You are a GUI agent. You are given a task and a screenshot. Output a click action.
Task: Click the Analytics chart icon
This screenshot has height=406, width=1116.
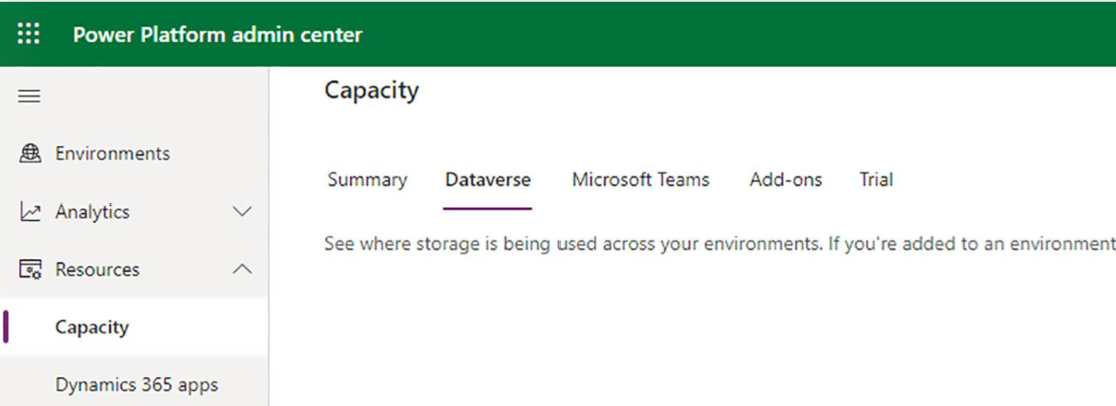[30, 212]
